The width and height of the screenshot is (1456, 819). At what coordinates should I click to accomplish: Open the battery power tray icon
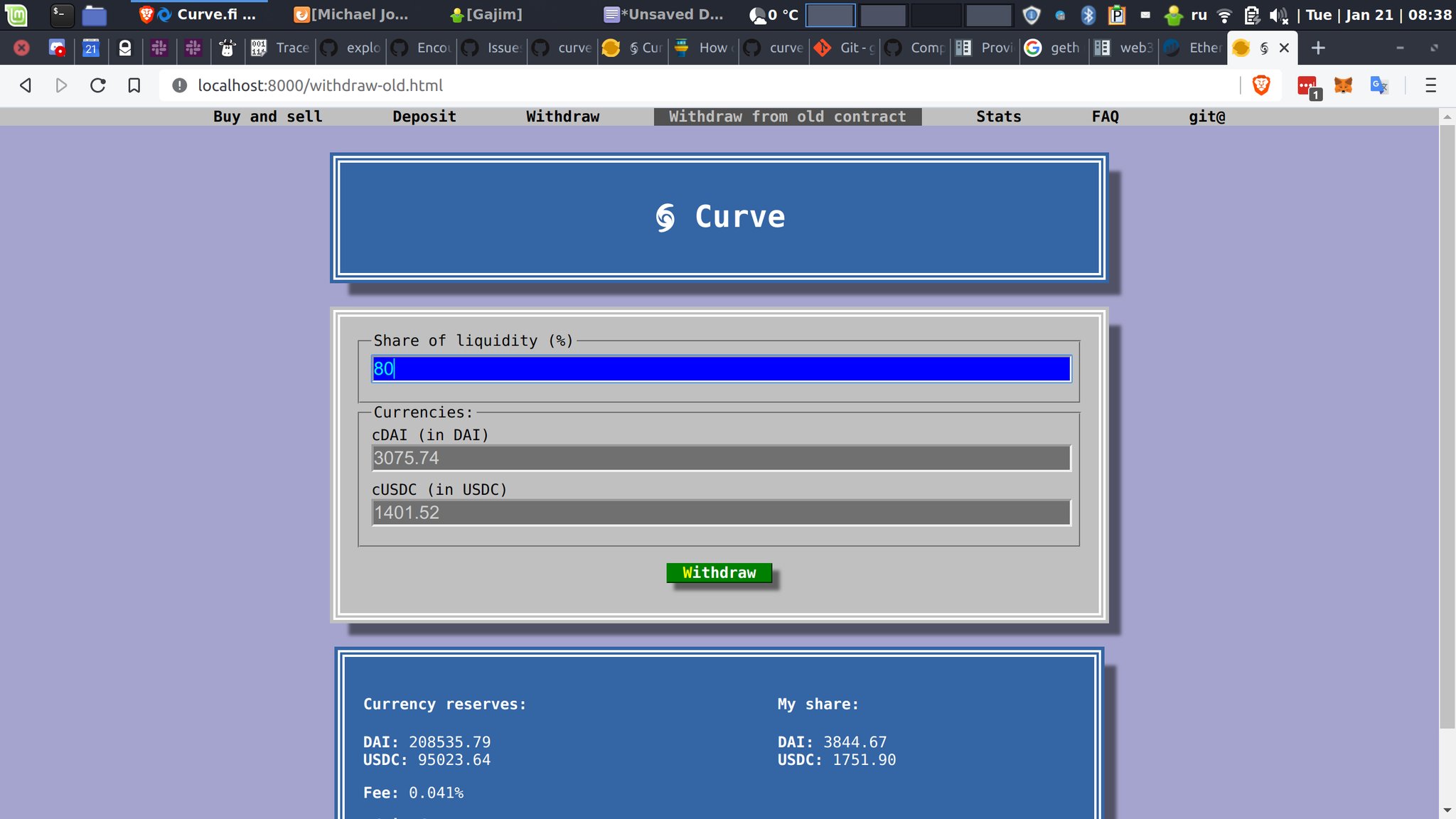1252,14
